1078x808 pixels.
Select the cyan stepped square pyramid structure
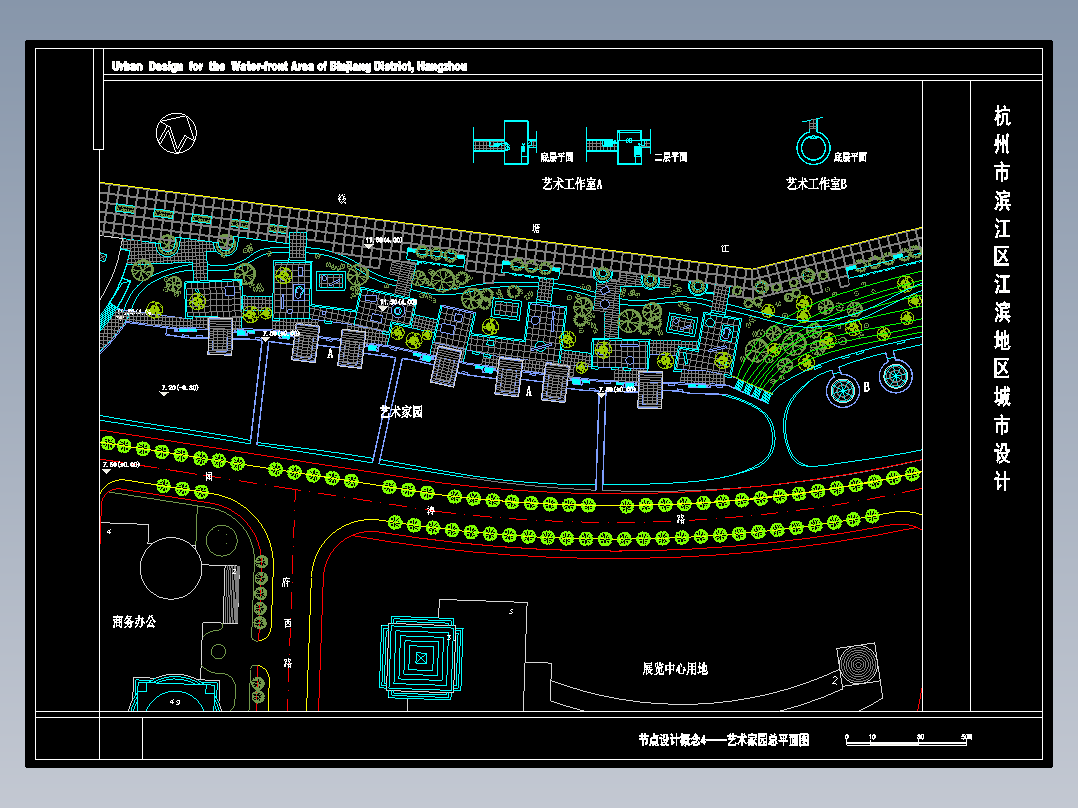tap(421, 657)
